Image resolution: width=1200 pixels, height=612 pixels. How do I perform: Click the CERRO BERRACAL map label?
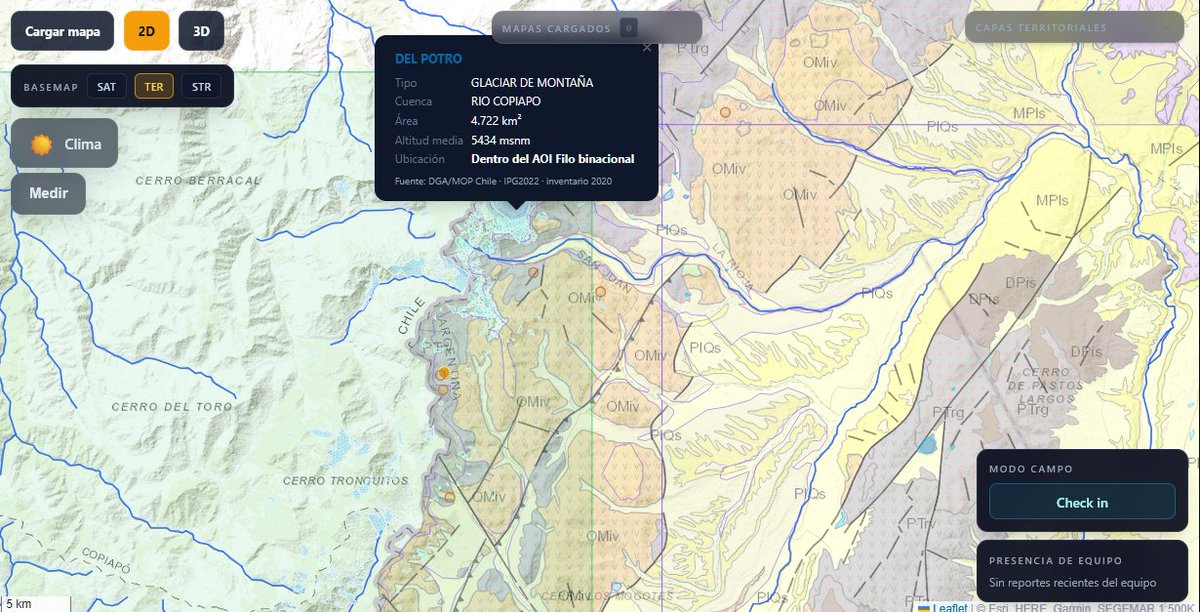click(x=197, y=181)
